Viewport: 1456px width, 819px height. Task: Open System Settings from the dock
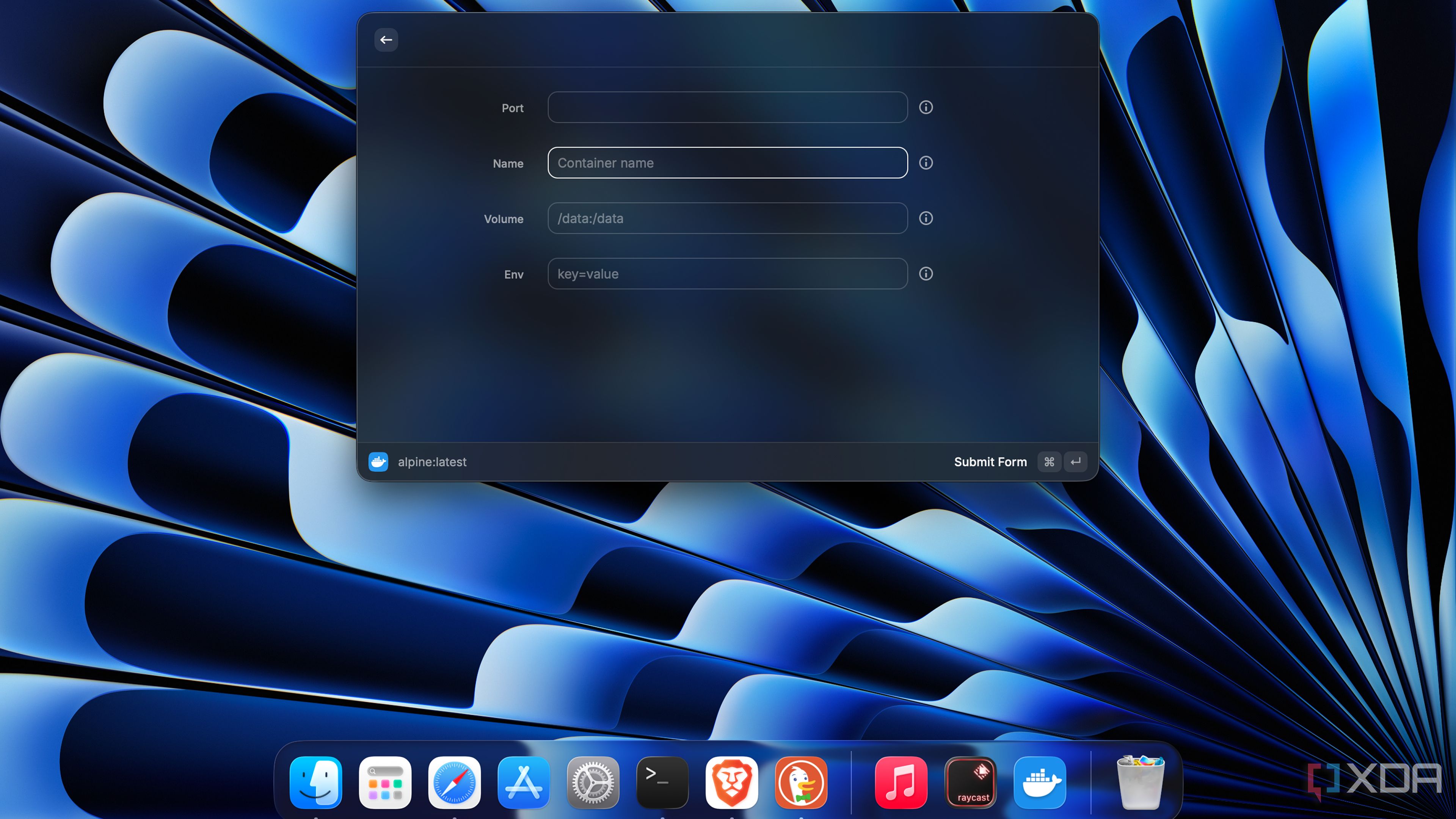[x=593, y=783]
